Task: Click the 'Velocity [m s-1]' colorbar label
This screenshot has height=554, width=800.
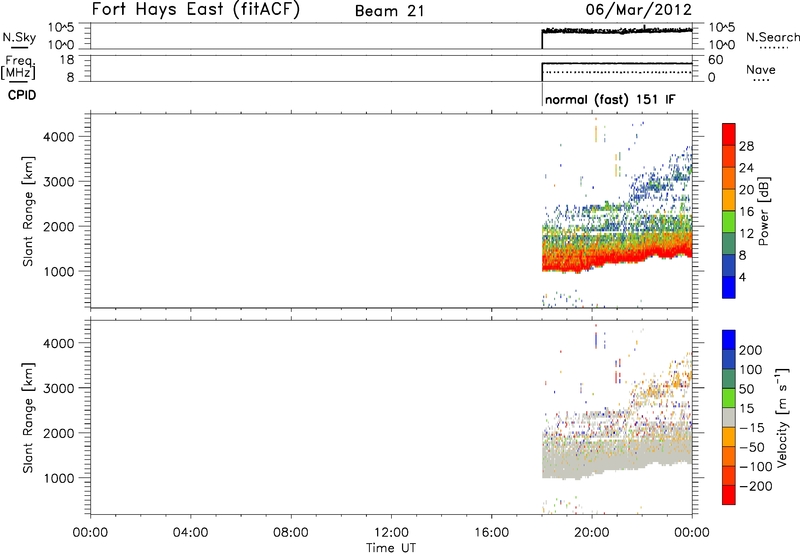Action: coord(782,417)
